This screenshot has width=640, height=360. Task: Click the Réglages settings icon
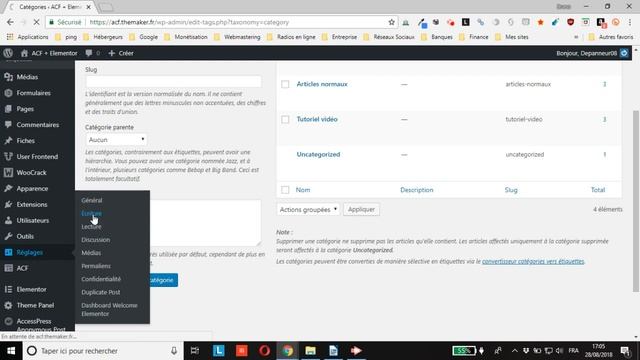(8, 252)
